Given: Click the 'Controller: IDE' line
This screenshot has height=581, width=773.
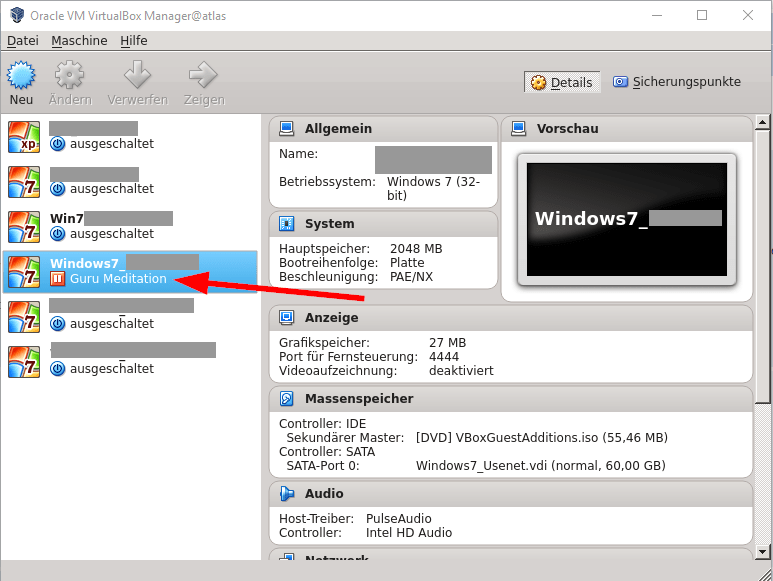Looking at the screenshot, I should pyautogui.click(x=322, y=424).
